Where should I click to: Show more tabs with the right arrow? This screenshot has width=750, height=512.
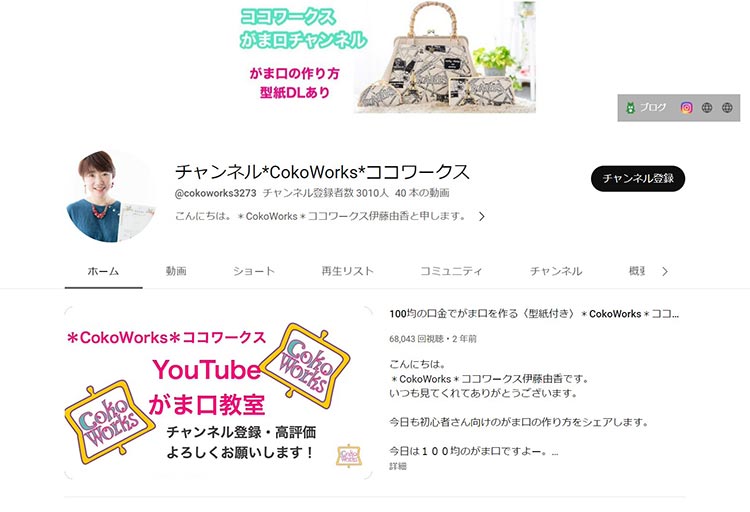665,271
